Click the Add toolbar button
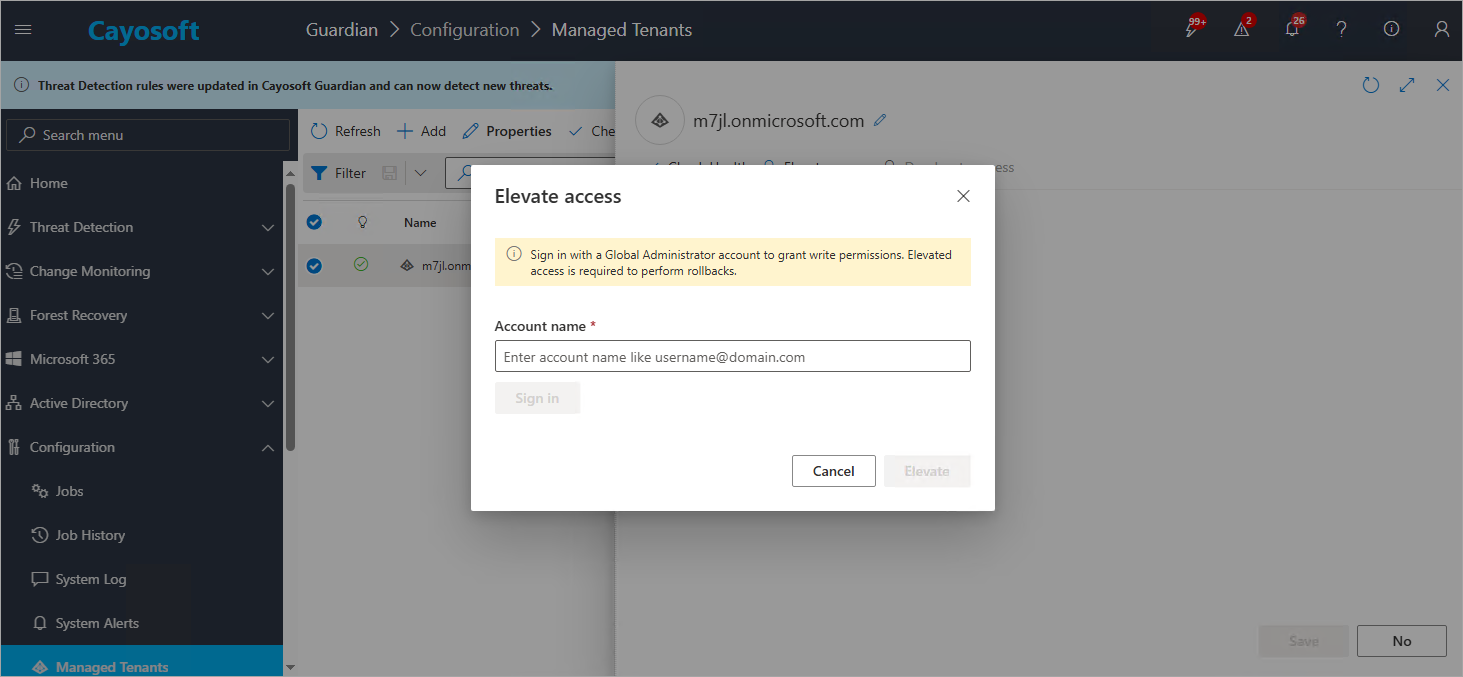Image resolution: width=1463 pixels, height=677 pixels. [x=421, y=131]
